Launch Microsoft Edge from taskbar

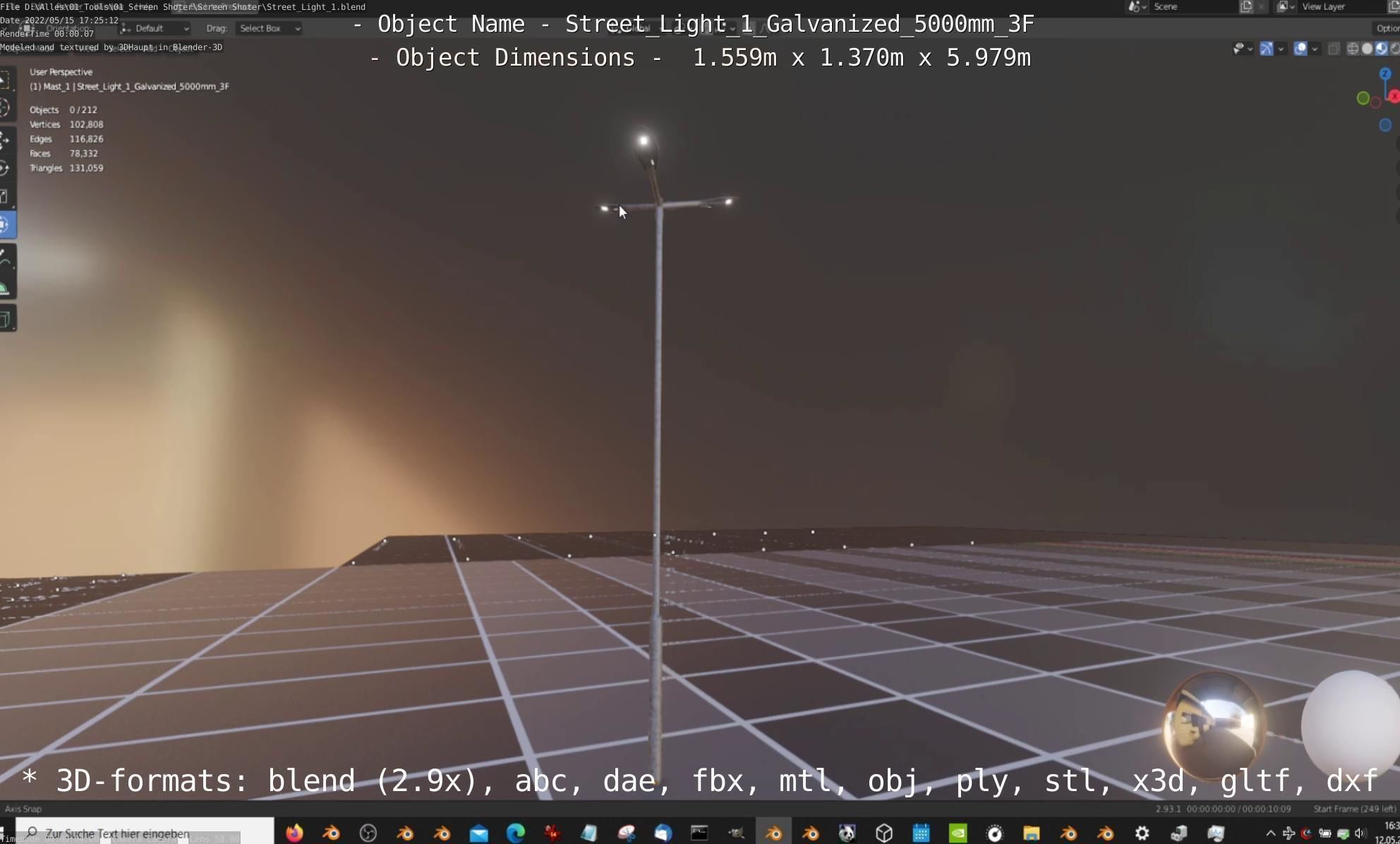[516, 833]
